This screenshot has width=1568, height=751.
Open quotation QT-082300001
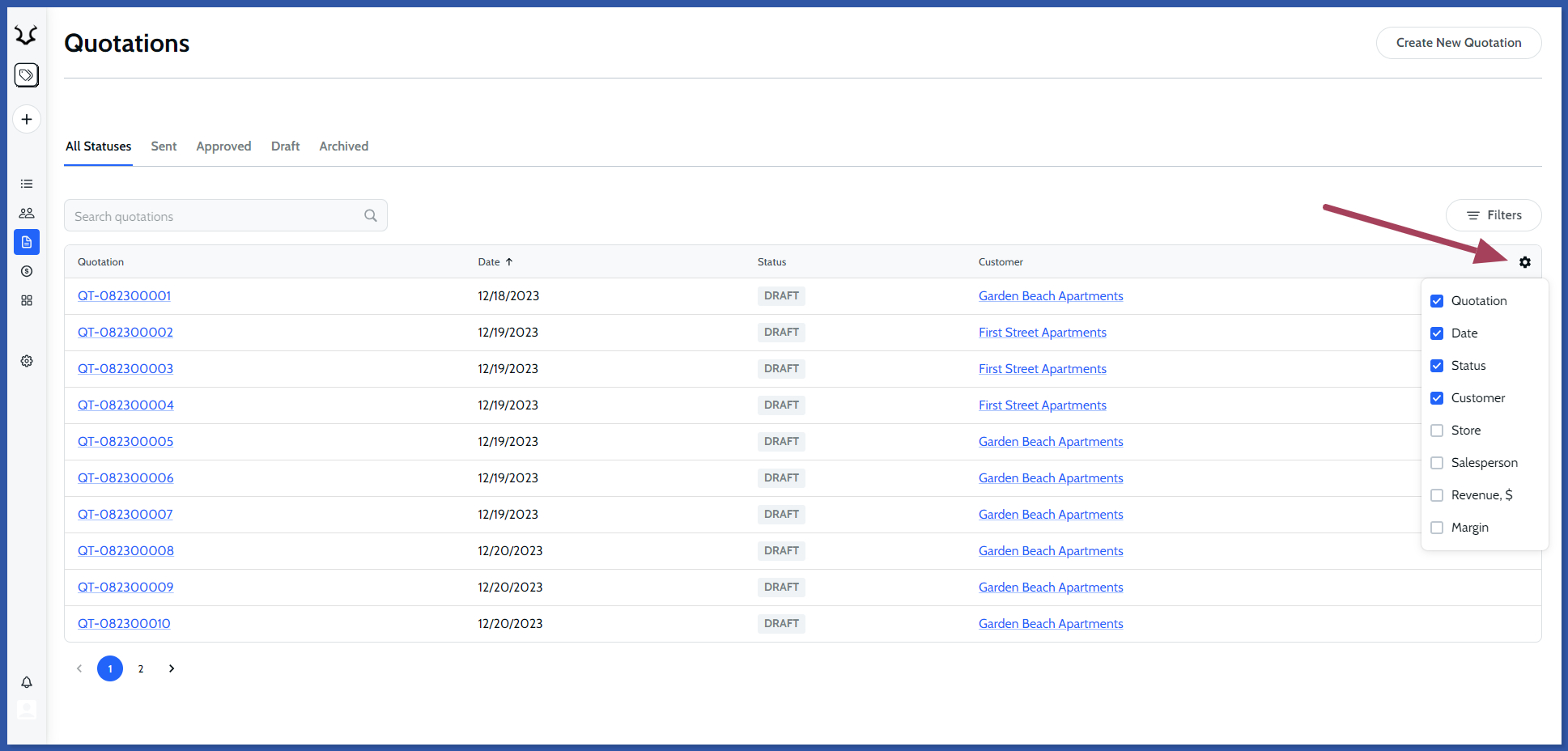tap(124, 296)
